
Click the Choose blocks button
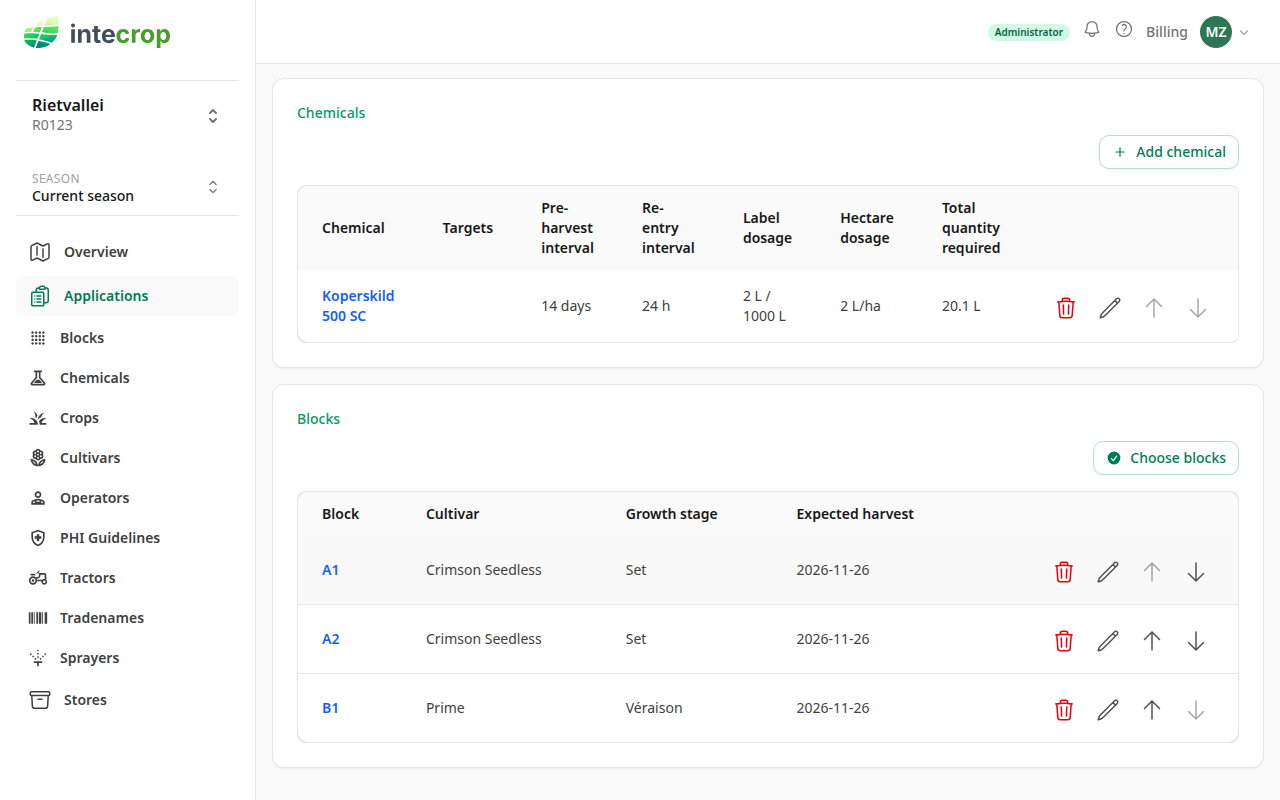pos(1166,458)
